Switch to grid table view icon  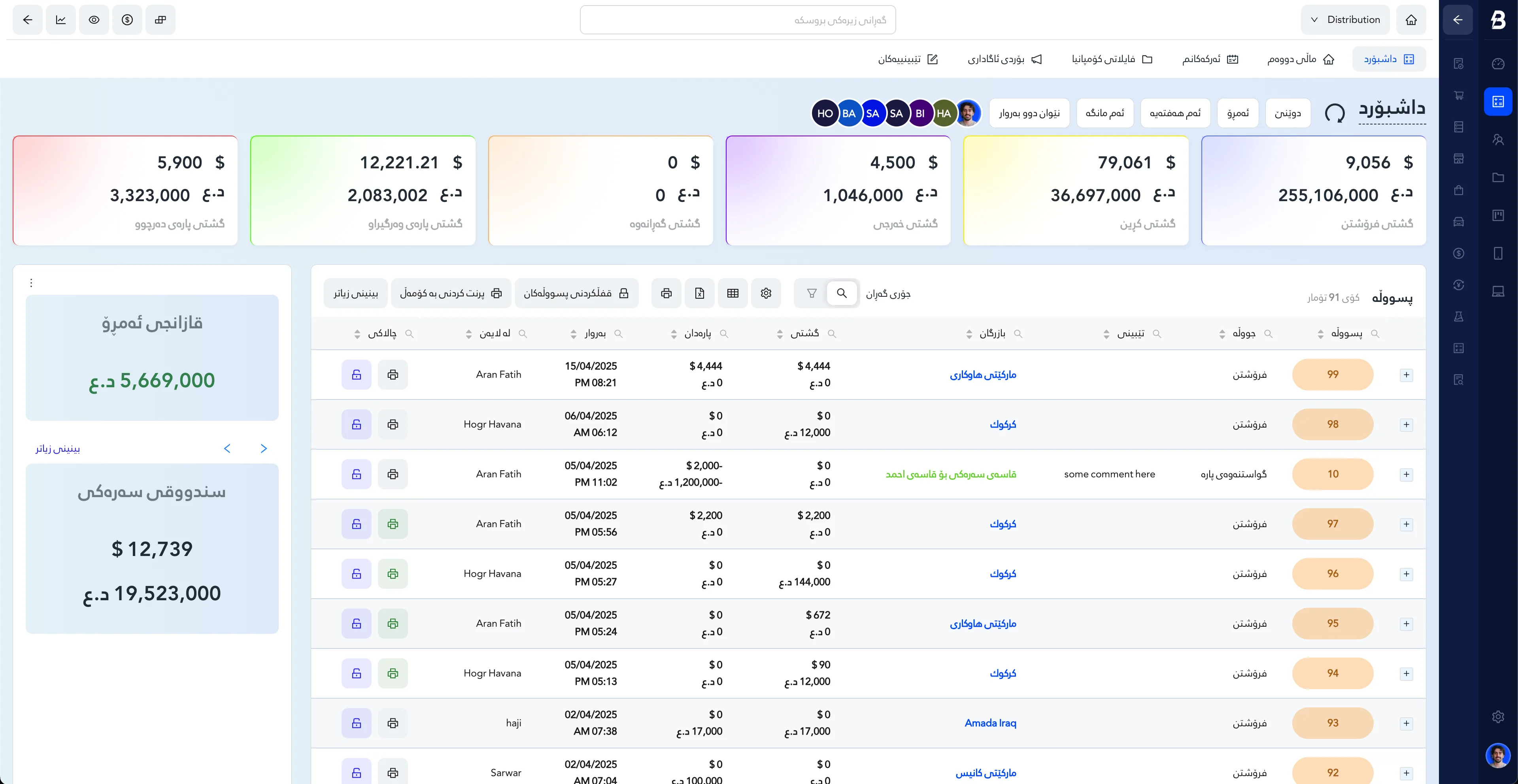tap(733, 293)
